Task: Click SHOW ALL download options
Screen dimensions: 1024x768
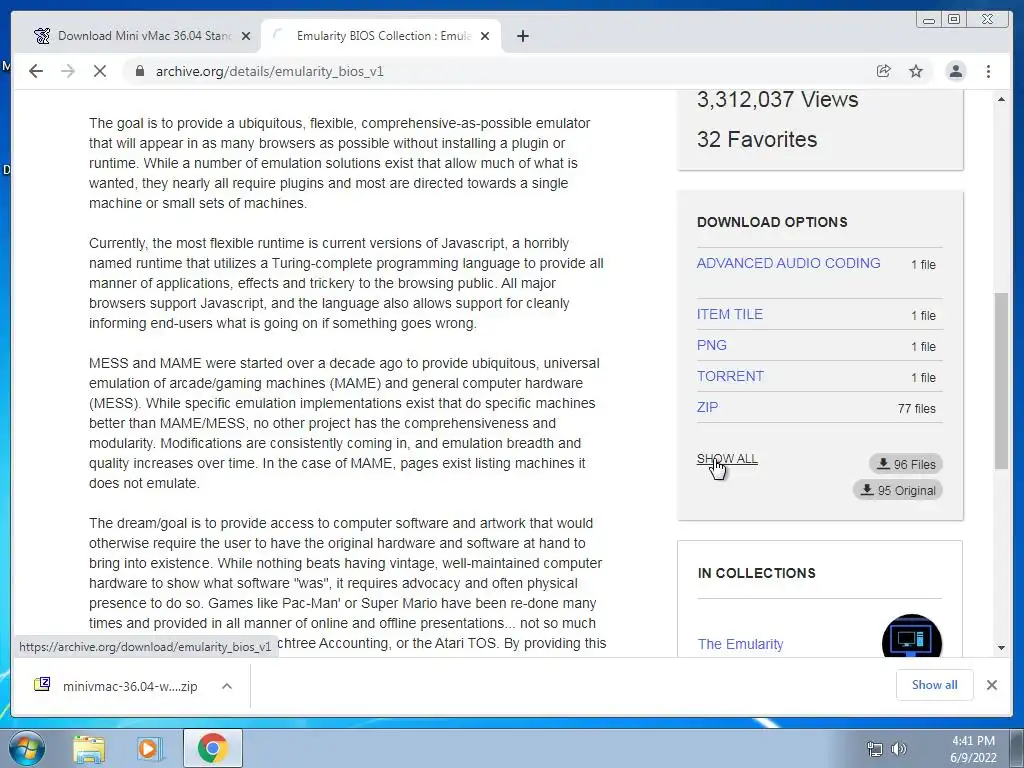Action: [x=727, y=458]
